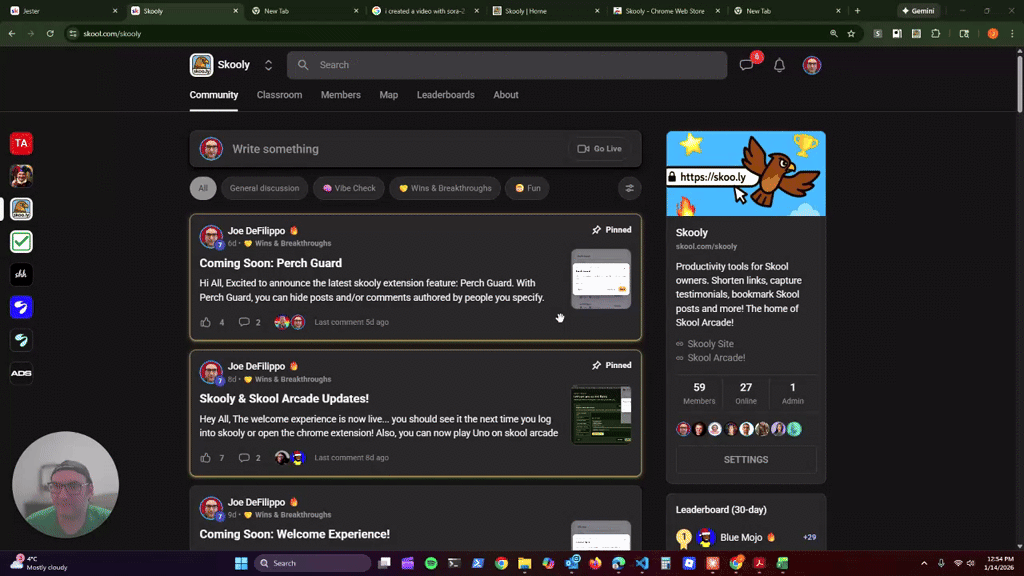Click the SETTINGS button
The height and width of the screenshot is (576, 1024).
[x=745, y=459]
